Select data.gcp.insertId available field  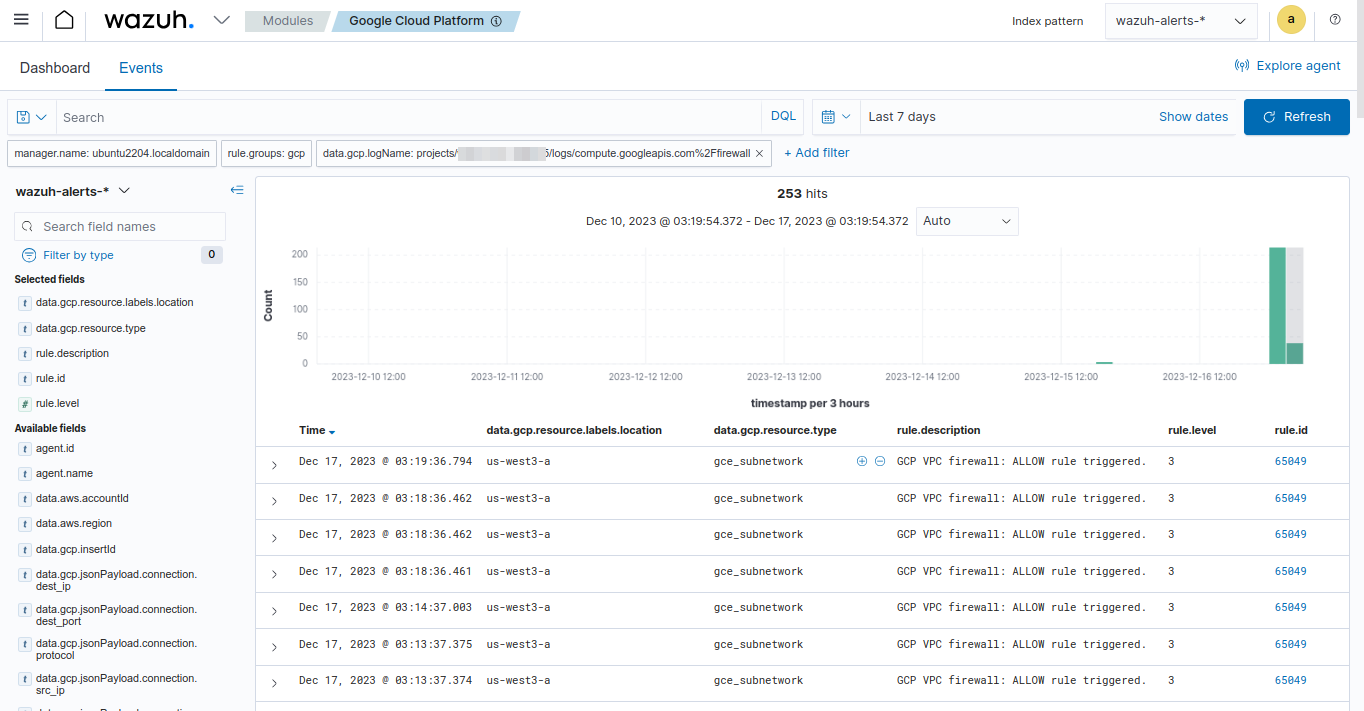76,549
